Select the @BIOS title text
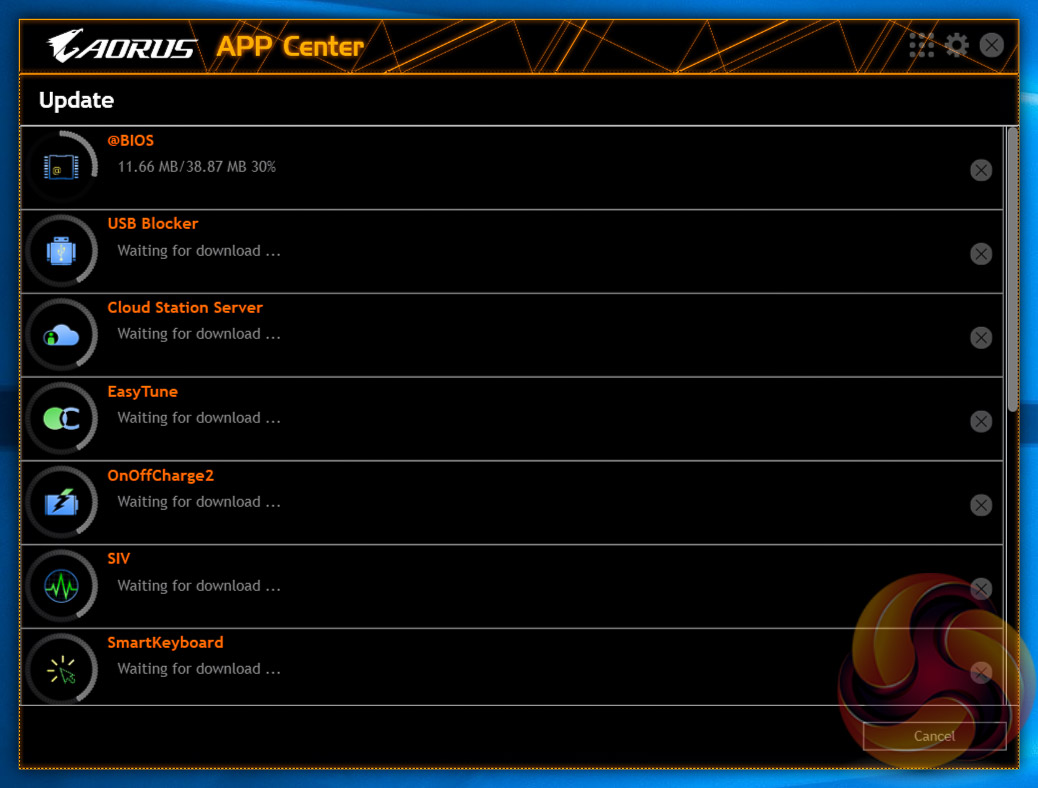Image resolution: width=1038 pixels, height=788 pixels. (x=130, y=140)
